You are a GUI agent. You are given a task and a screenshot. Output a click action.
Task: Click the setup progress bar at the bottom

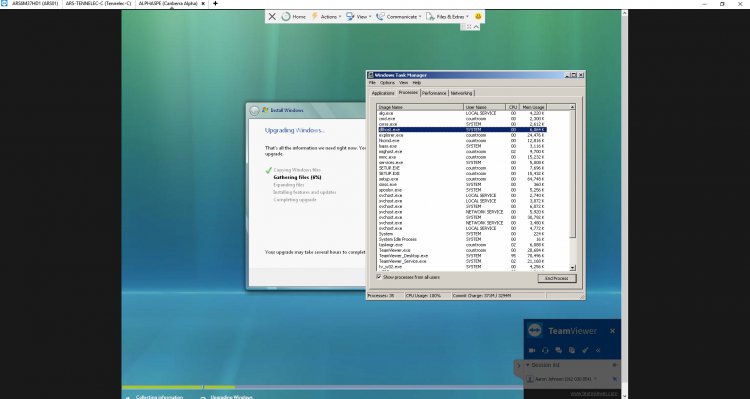point(322,387)
